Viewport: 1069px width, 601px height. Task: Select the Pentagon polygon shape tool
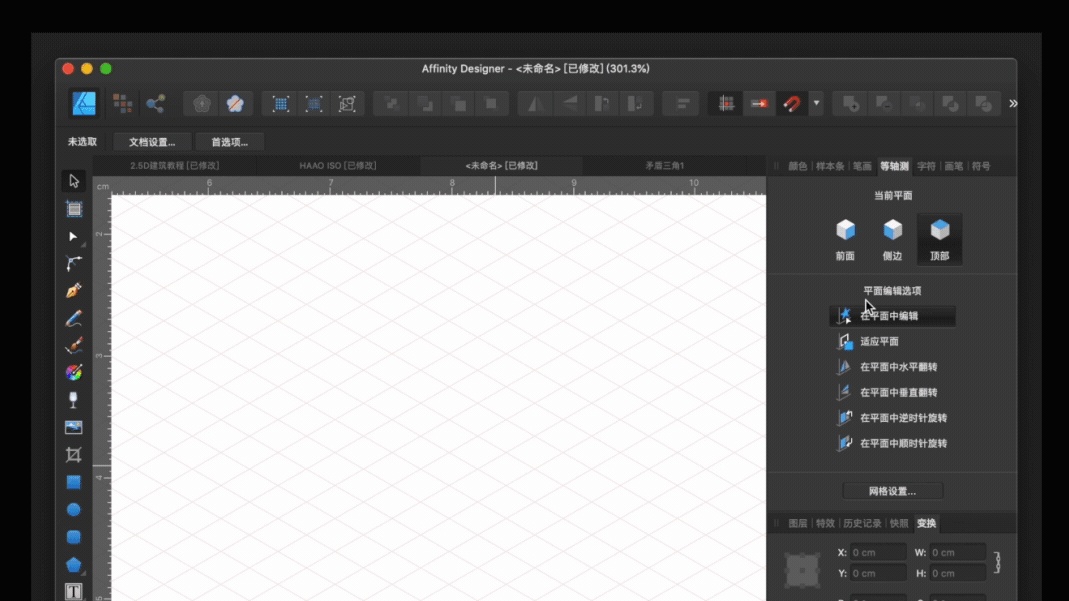point(74,564)
